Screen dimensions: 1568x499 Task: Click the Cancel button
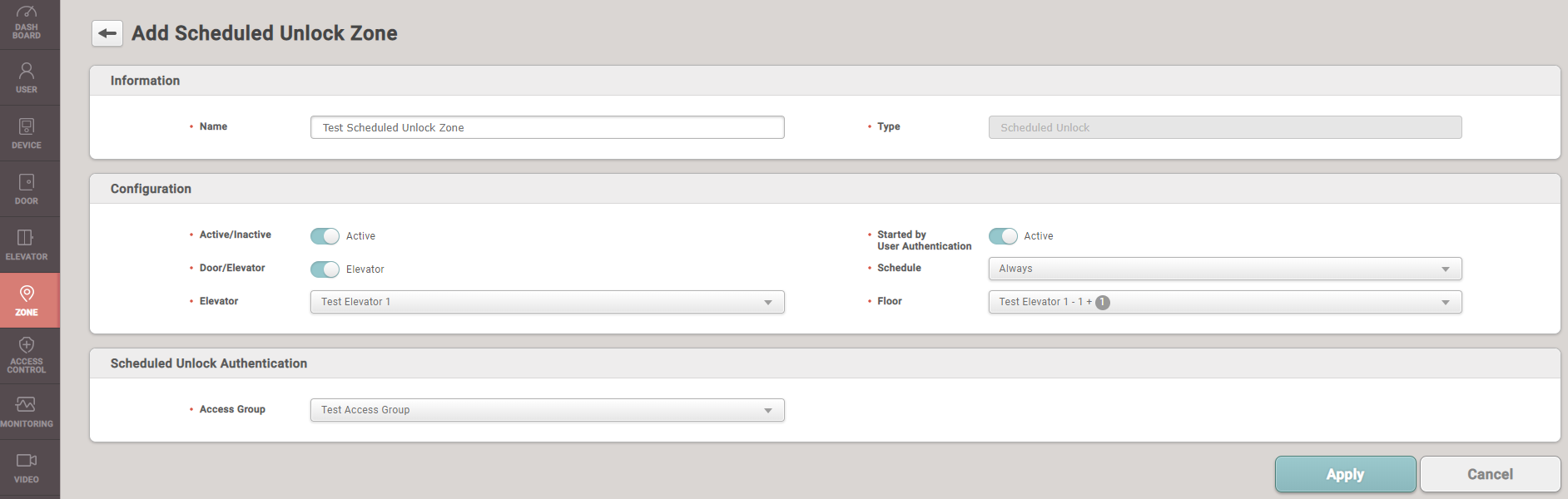click(1489, 474)
